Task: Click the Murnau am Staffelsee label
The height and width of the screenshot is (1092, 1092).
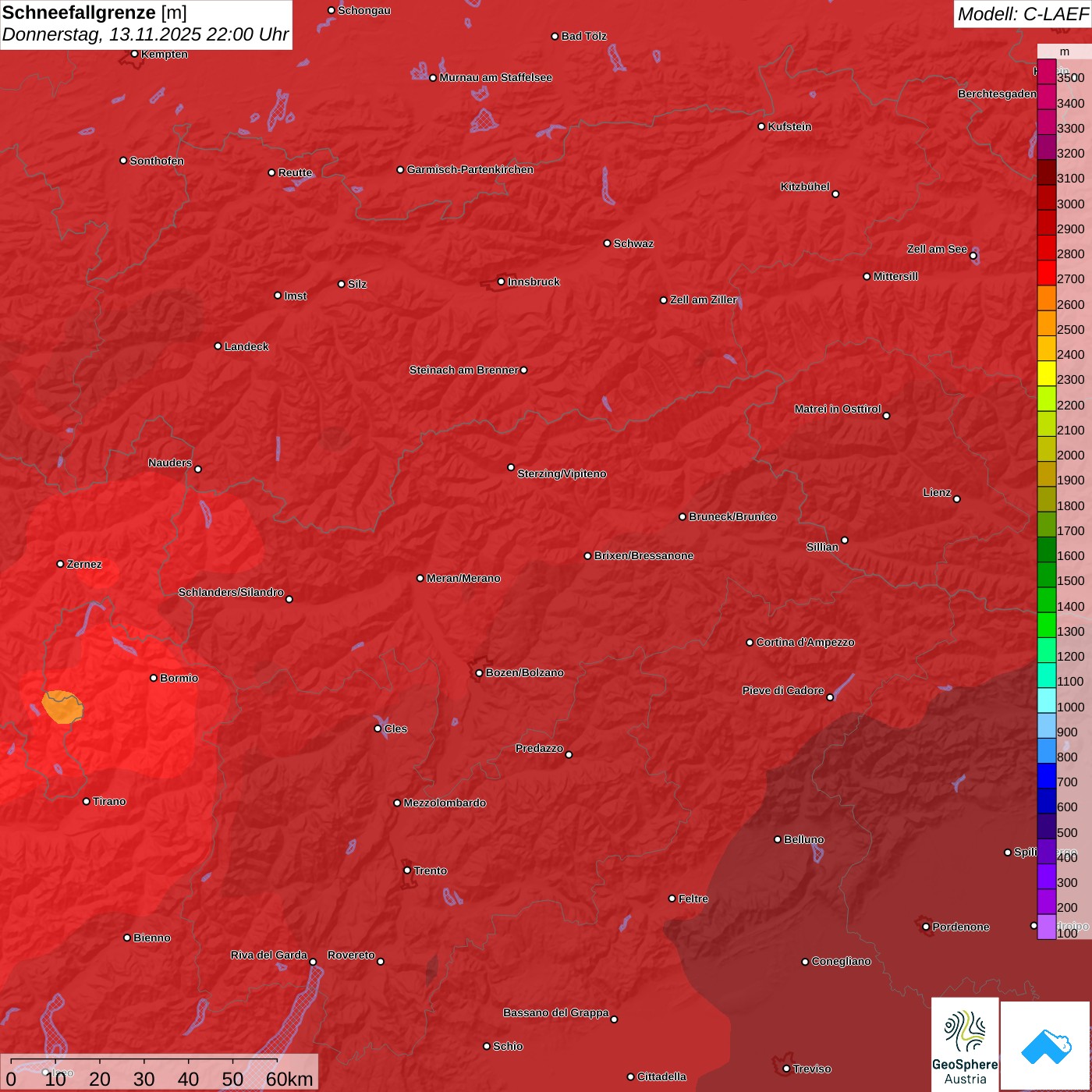Action: [496, 77]
